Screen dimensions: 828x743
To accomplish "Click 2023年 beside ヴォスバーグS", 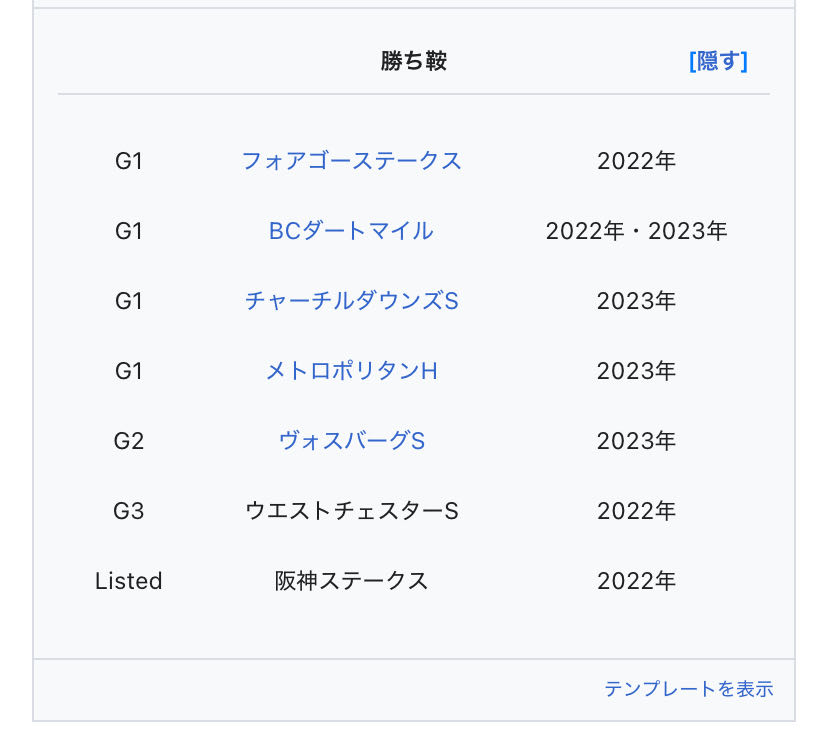I will (636, 441).
